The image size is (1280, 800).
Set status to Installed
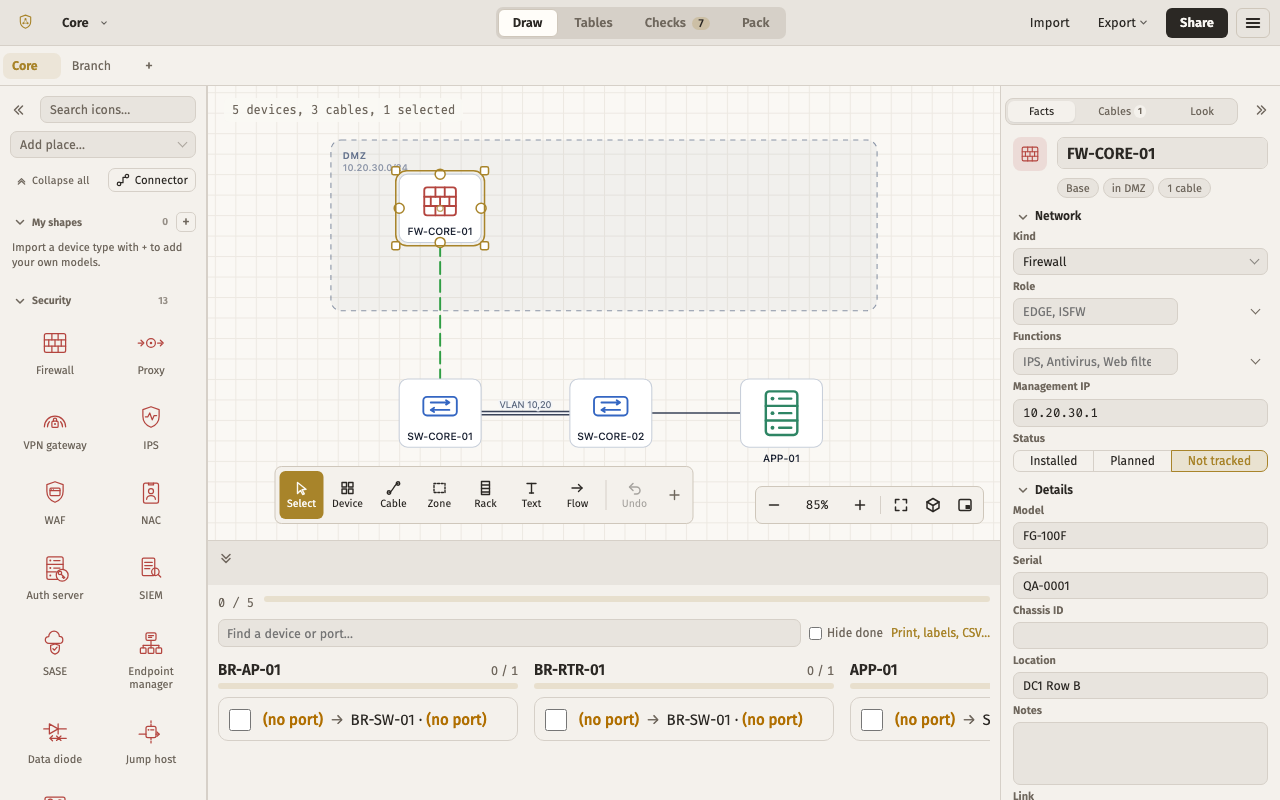pyautogui.click(x=1054, y=461)
